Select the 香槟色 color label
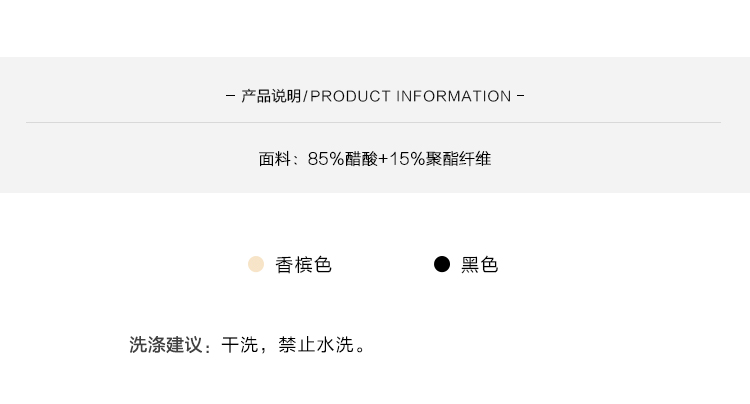This screenshot has height=404, width=750. [x=303, y=265]
